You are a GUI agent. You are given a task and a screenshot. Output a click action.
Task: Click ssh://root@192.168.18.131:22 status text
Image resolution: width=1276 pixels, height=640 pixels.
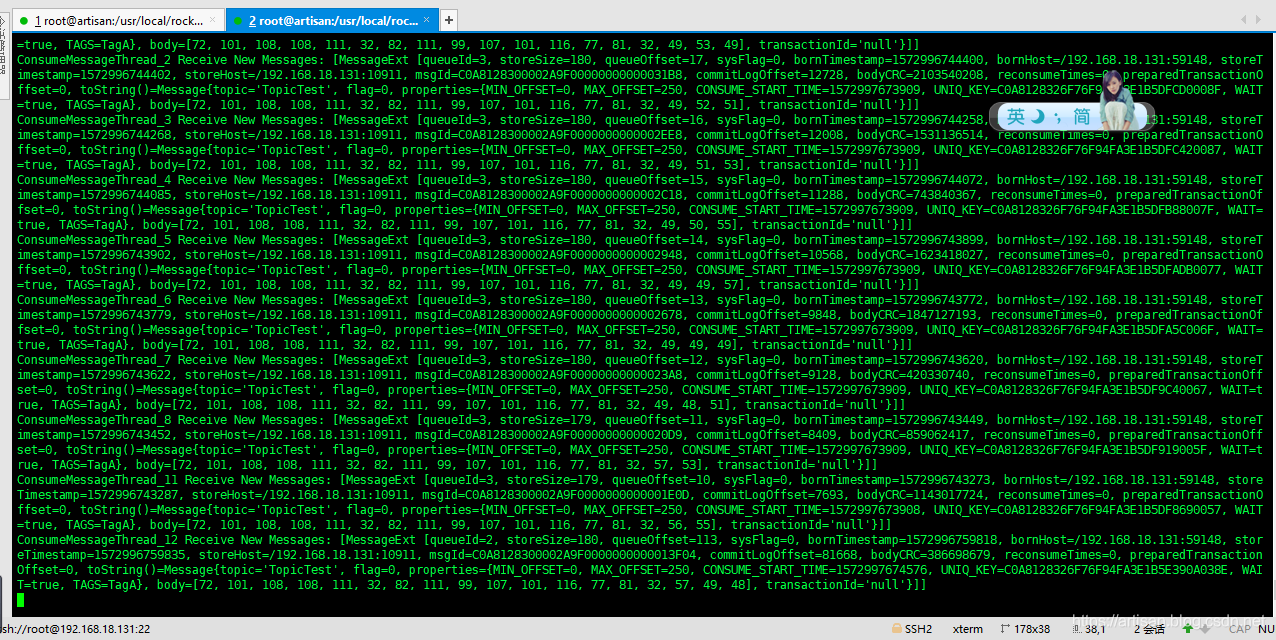point(75,629)
